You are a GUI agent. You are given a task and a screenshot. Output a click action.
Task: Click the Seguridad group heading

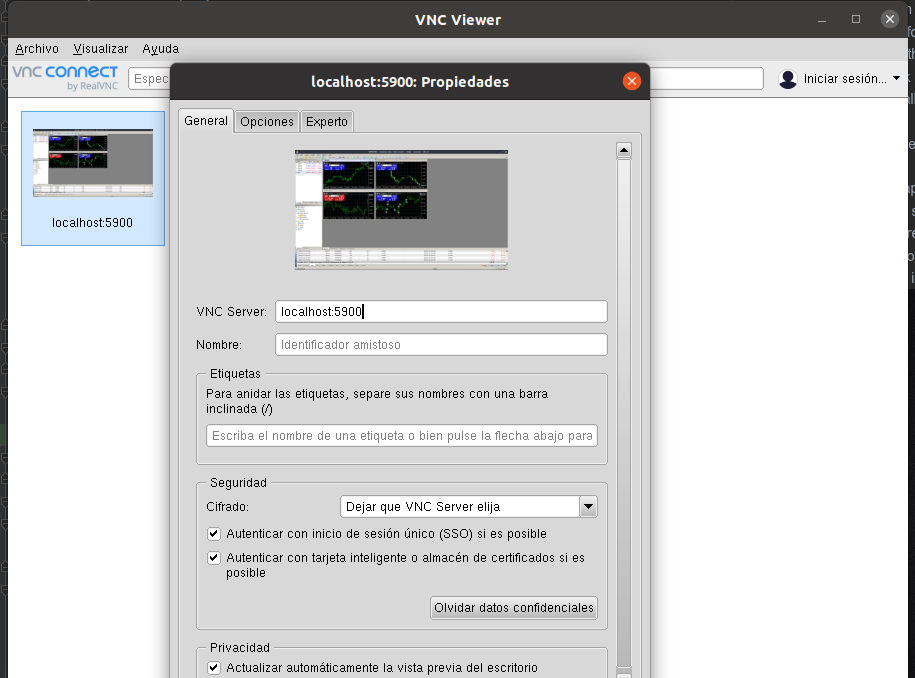pos(238,483)
